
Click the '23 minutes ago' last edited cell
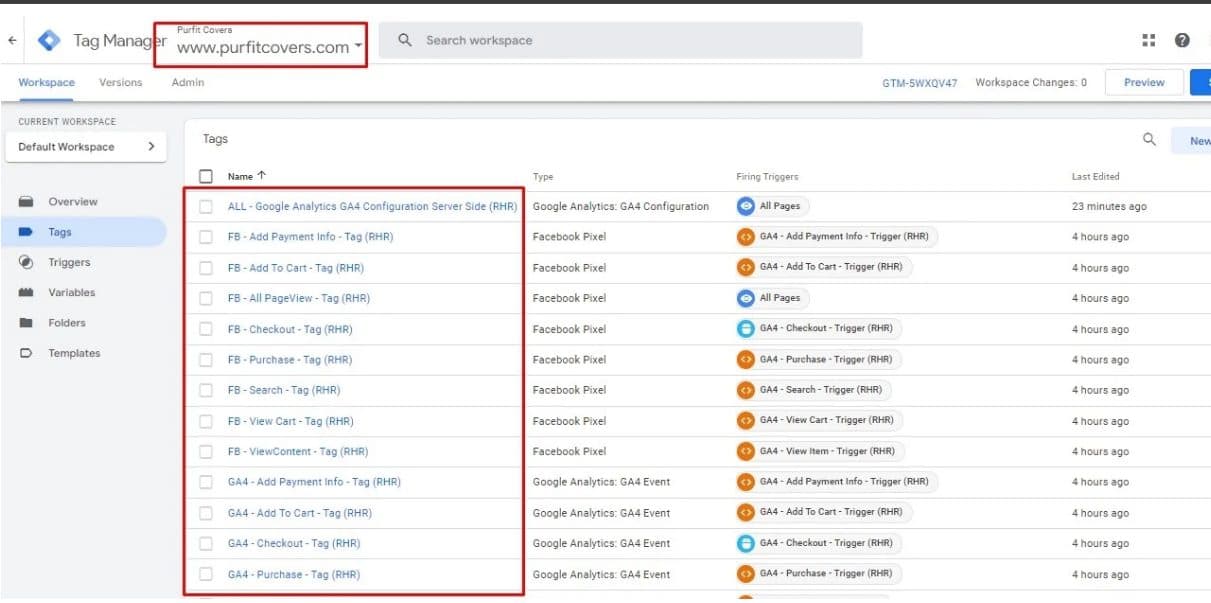click(x=1109, y=207)
